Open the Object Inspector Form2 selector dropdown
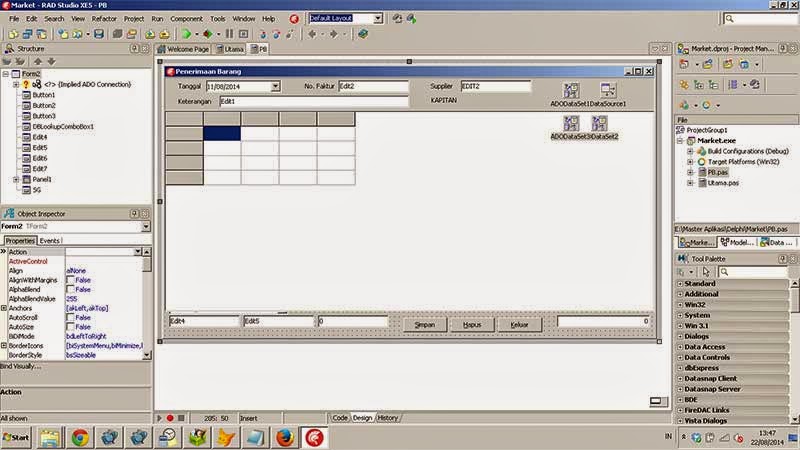 point(146,226)
